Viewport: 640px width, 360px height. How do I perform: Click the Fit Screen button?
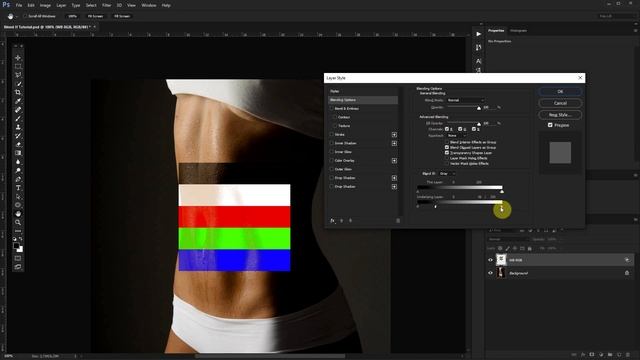[95, 16]
